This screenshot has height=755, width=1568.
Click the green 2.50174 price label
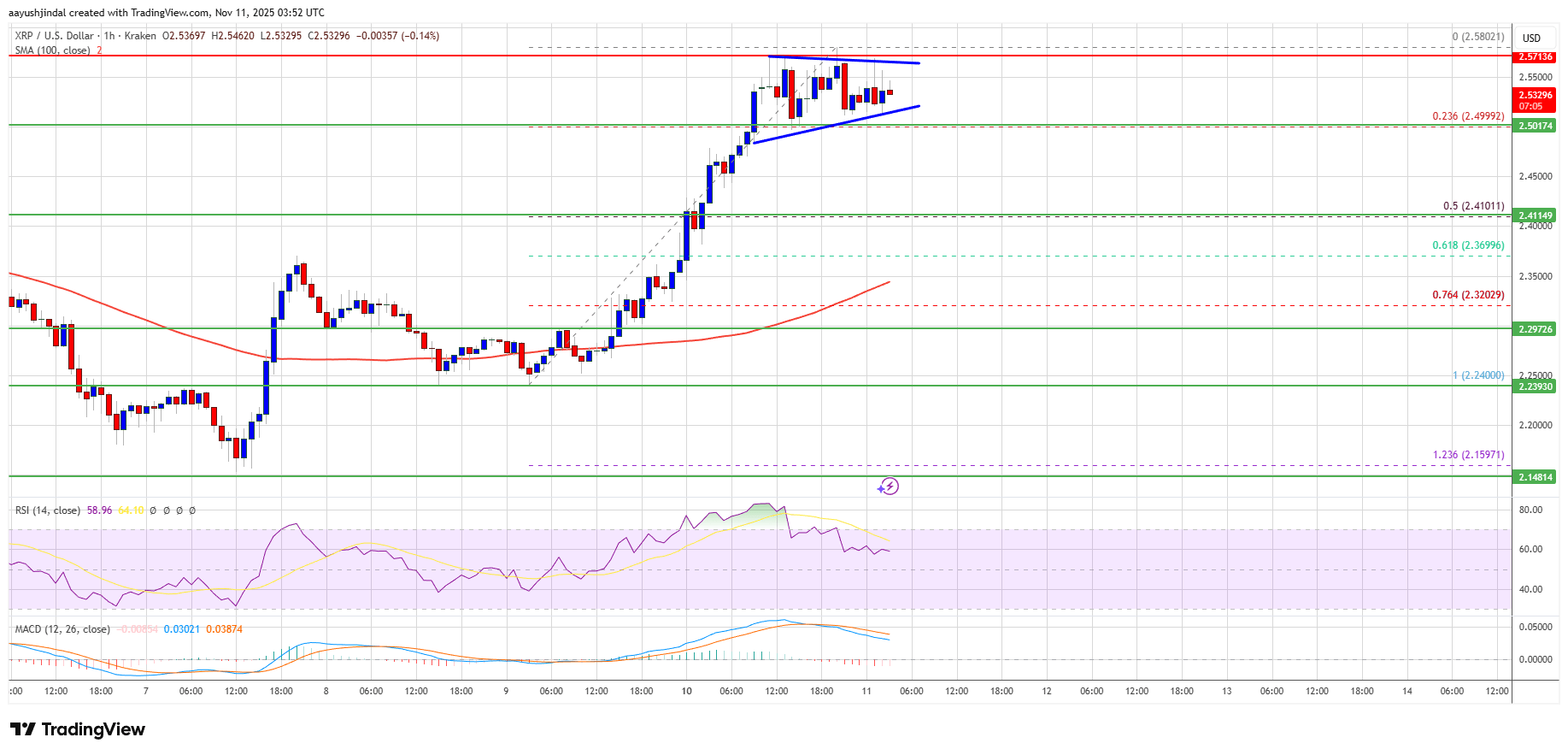[1535, 126]
